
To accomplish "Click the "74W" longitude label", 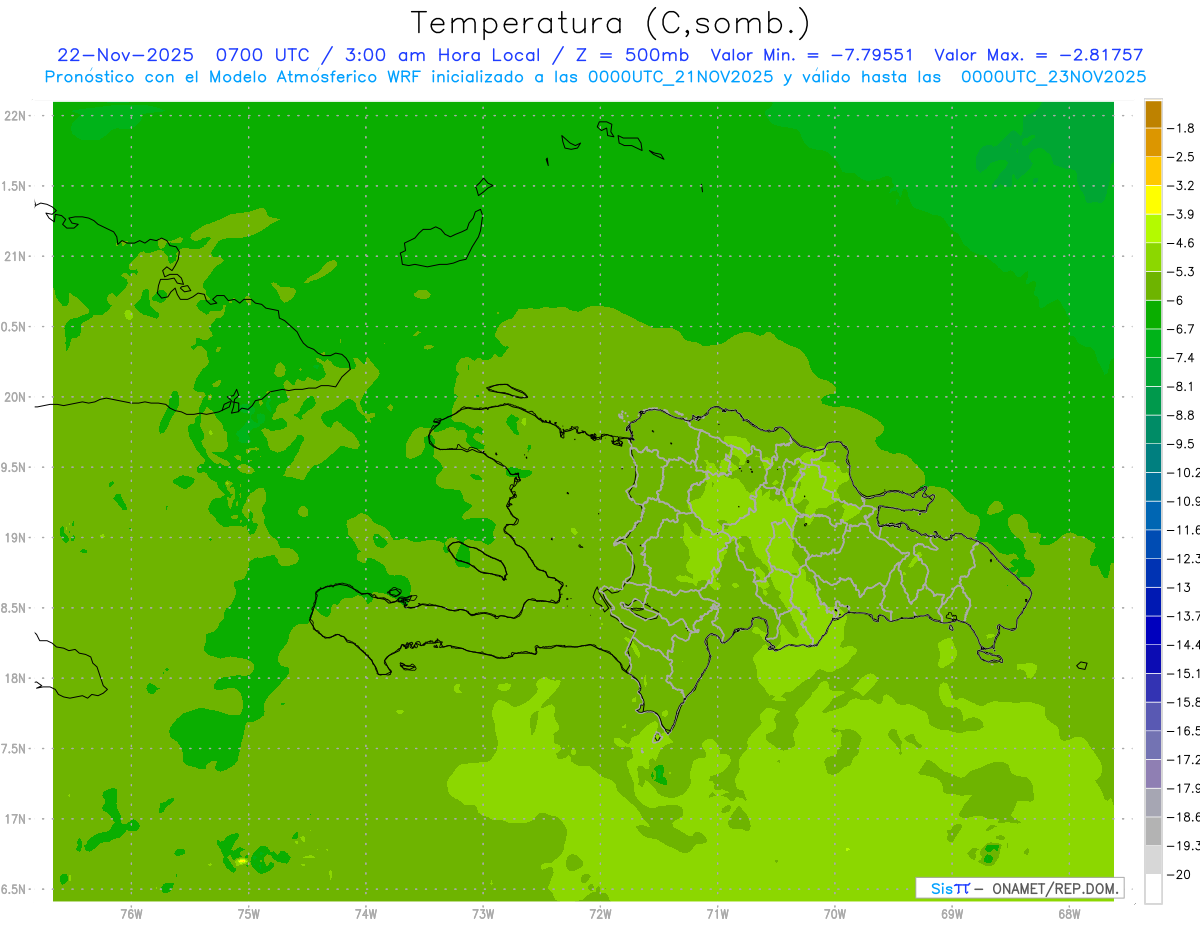I will (x=365, y=913).
